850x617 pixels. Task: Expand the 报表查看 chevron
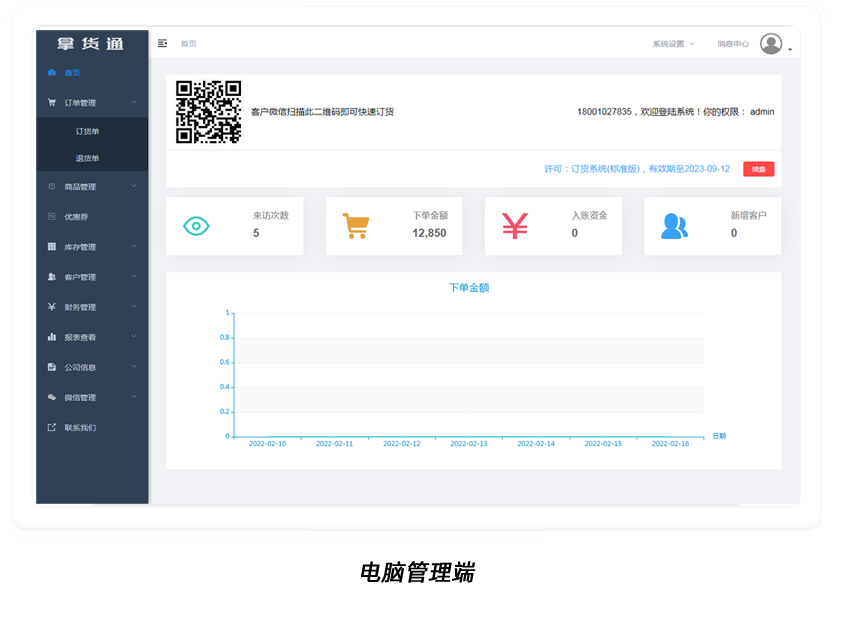134,337
